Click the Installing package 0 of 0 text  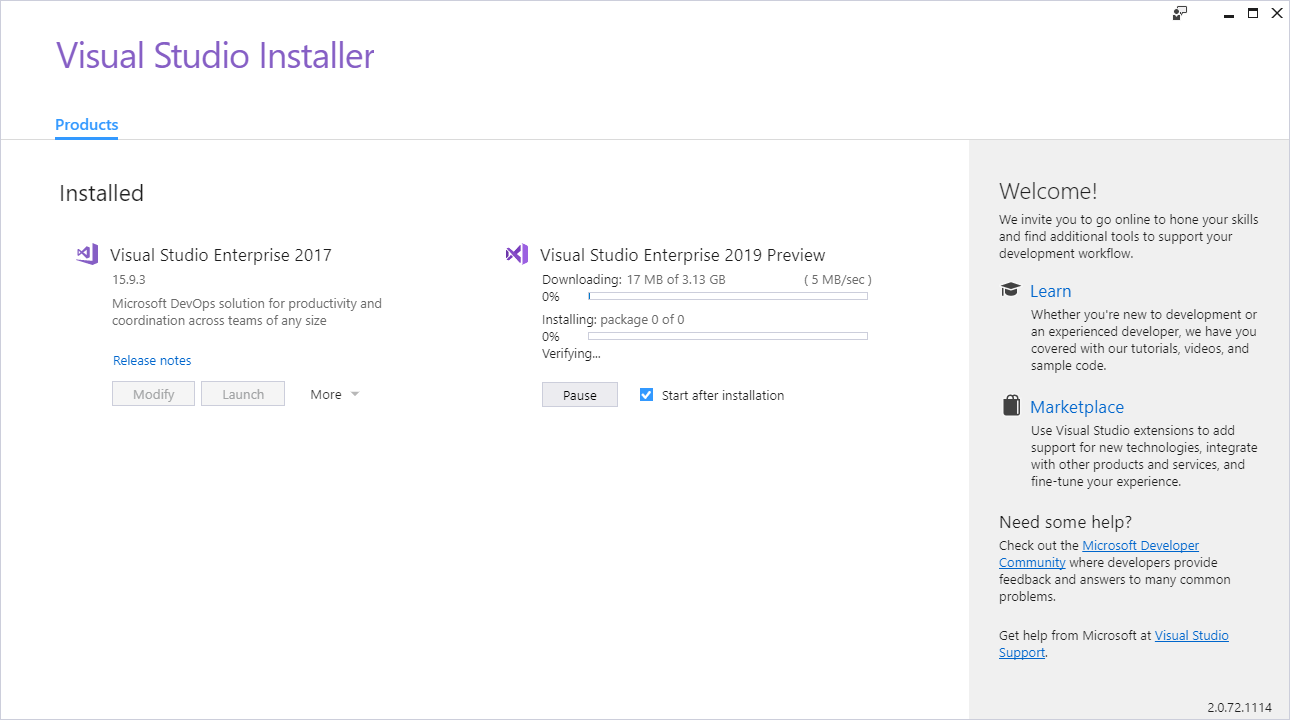point(613,320)
